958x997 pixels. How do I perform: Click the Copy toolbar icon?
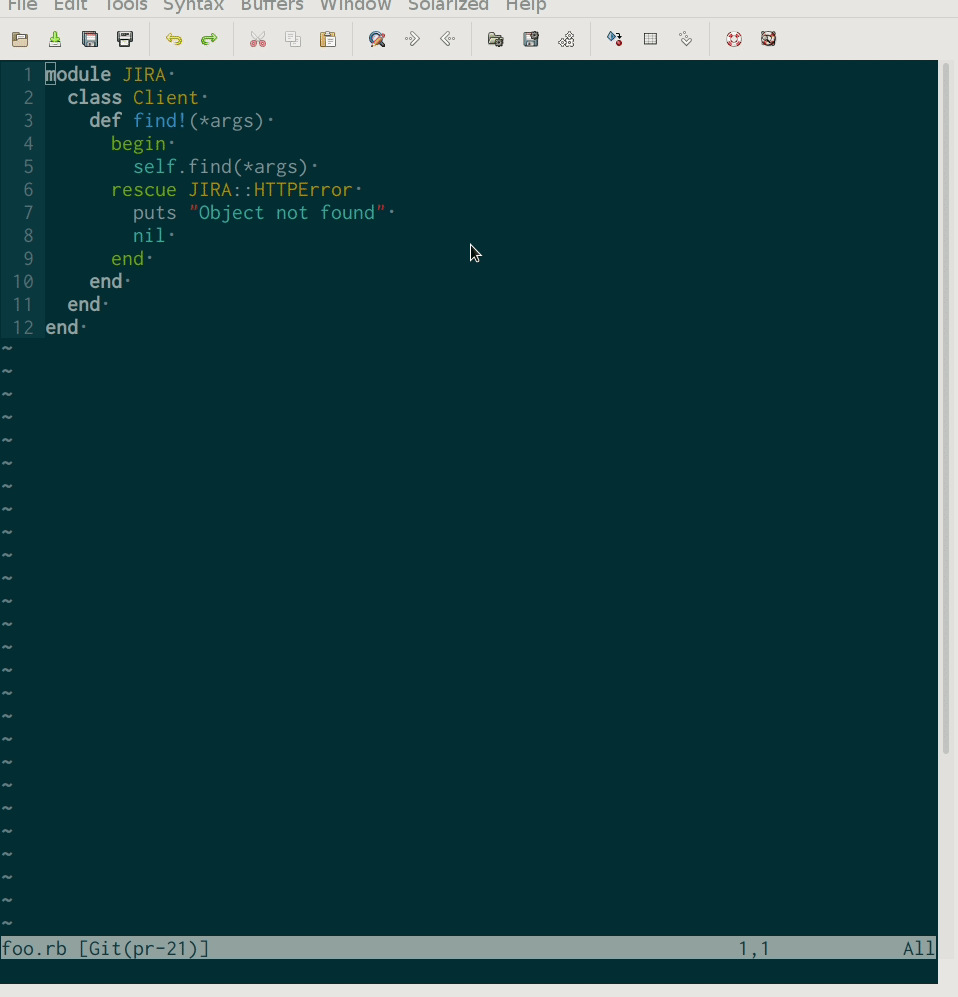click(x=293, y=39)
